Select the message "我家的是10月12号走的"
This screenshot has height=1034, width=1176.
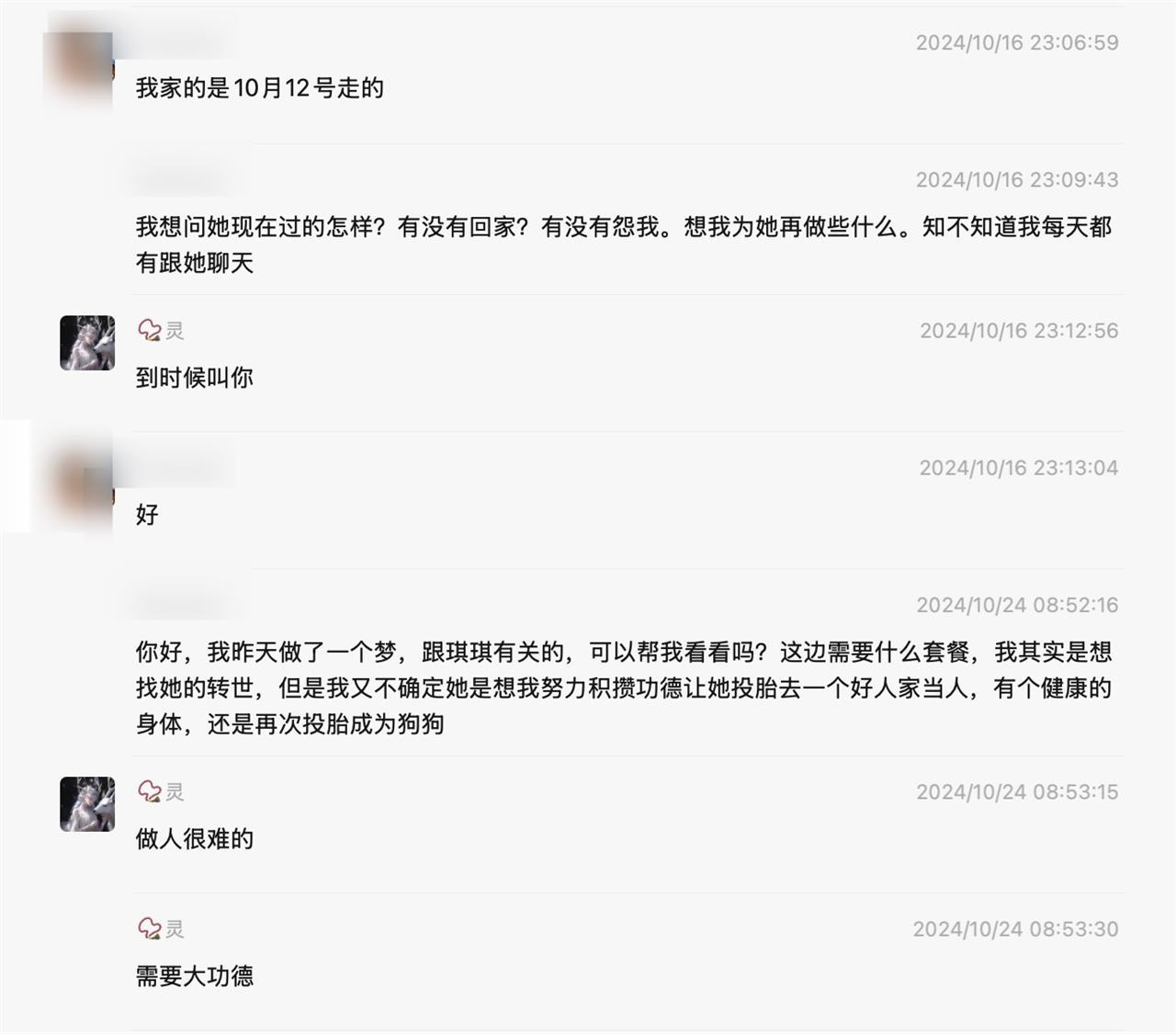[x=260, y=88]
